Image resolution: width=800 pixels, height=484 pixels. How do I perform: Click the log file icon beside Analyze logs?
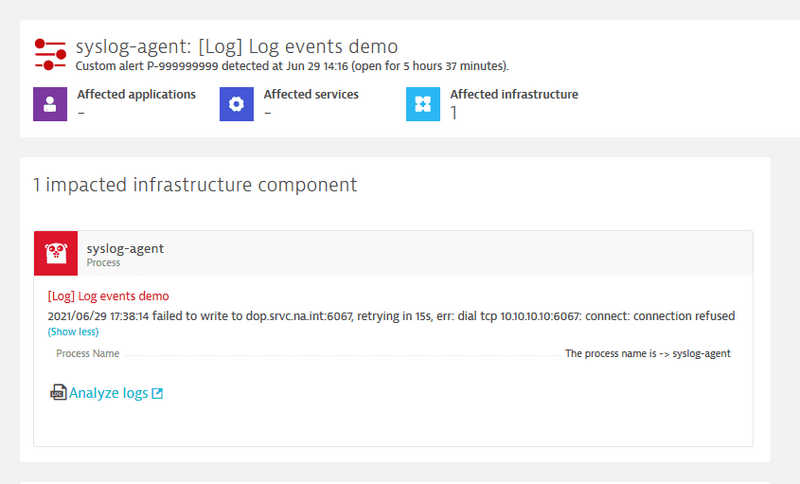tap(58, 393)
